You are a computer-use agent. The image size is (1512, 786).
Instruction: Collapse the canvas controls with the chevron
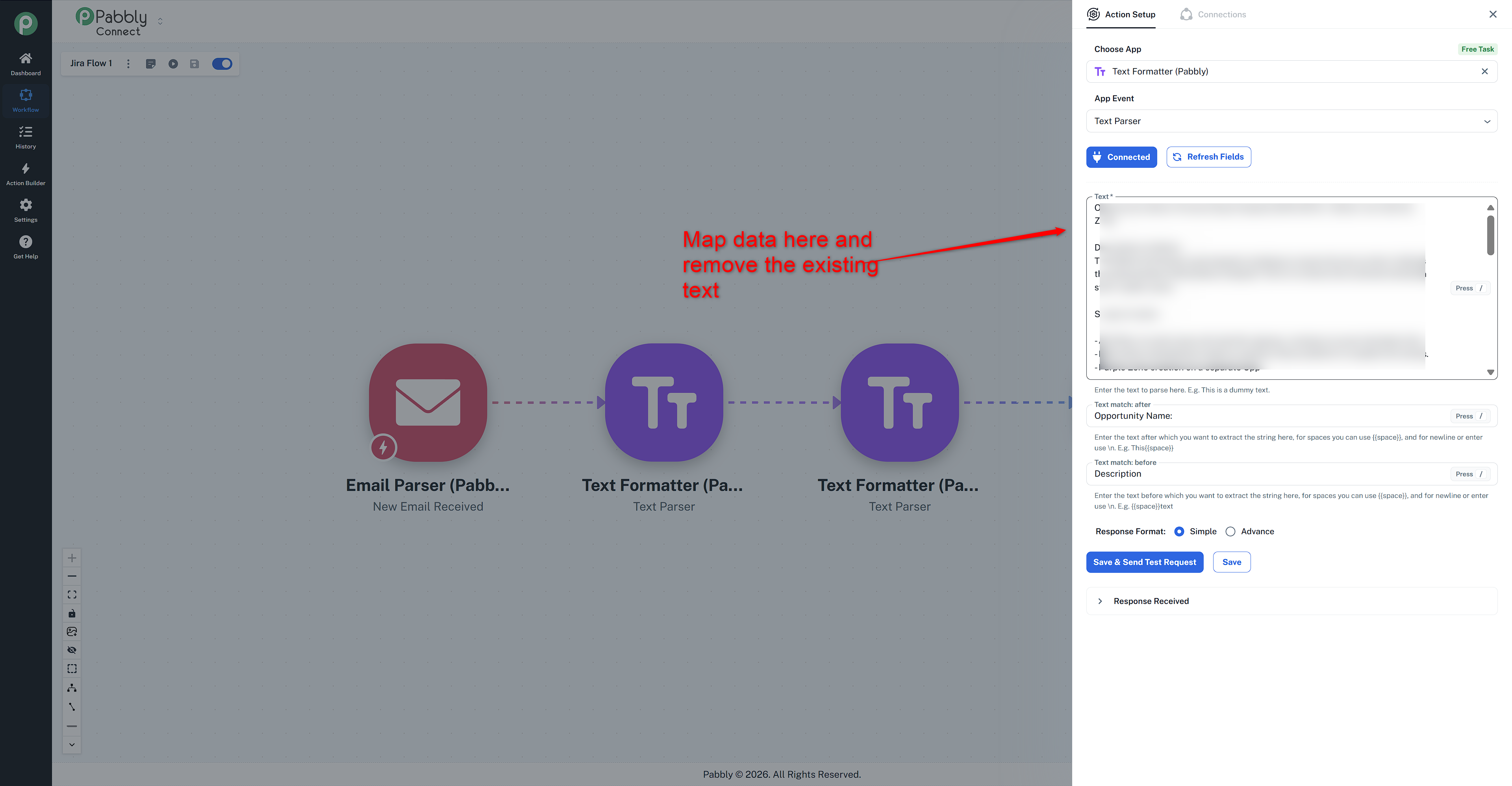[72, 744]
